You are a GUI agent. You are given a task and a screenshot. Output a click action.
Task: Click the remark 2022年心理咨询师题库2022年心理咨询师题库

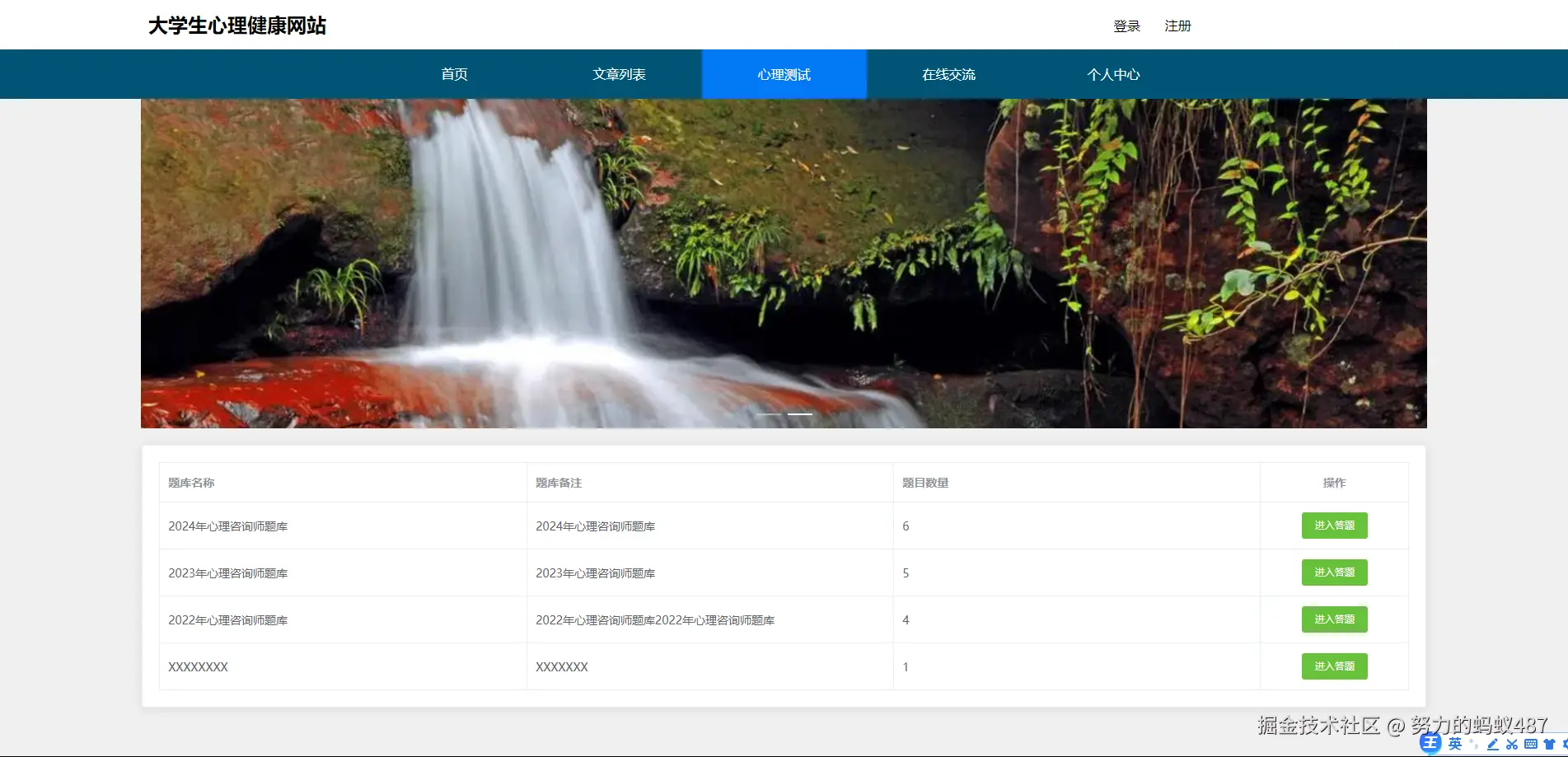(x=655, y=620)
